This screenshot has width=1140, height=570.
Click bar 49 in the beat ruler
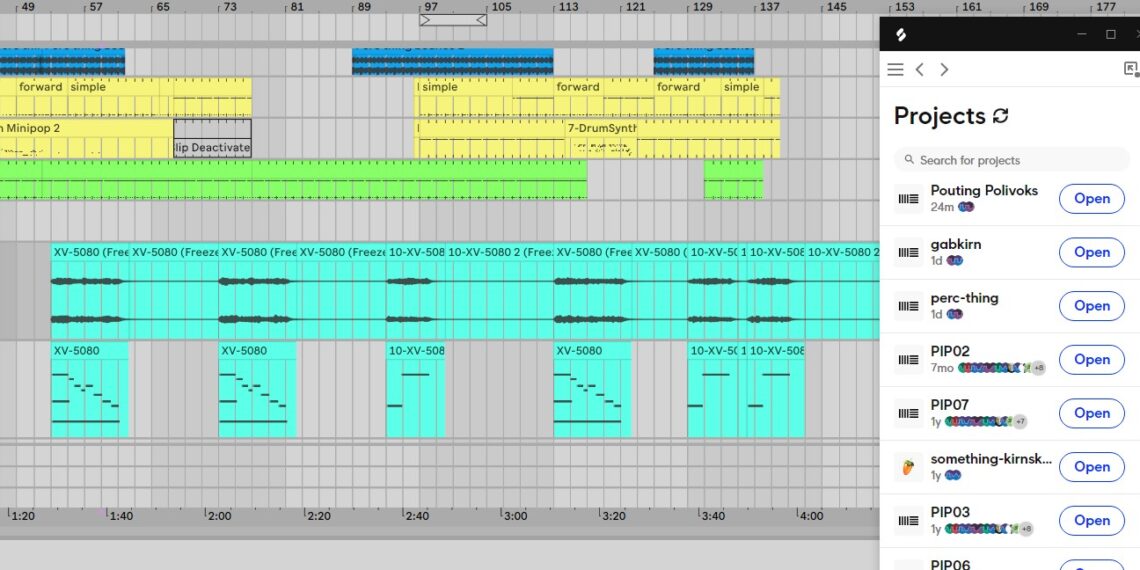coord(28,7)
